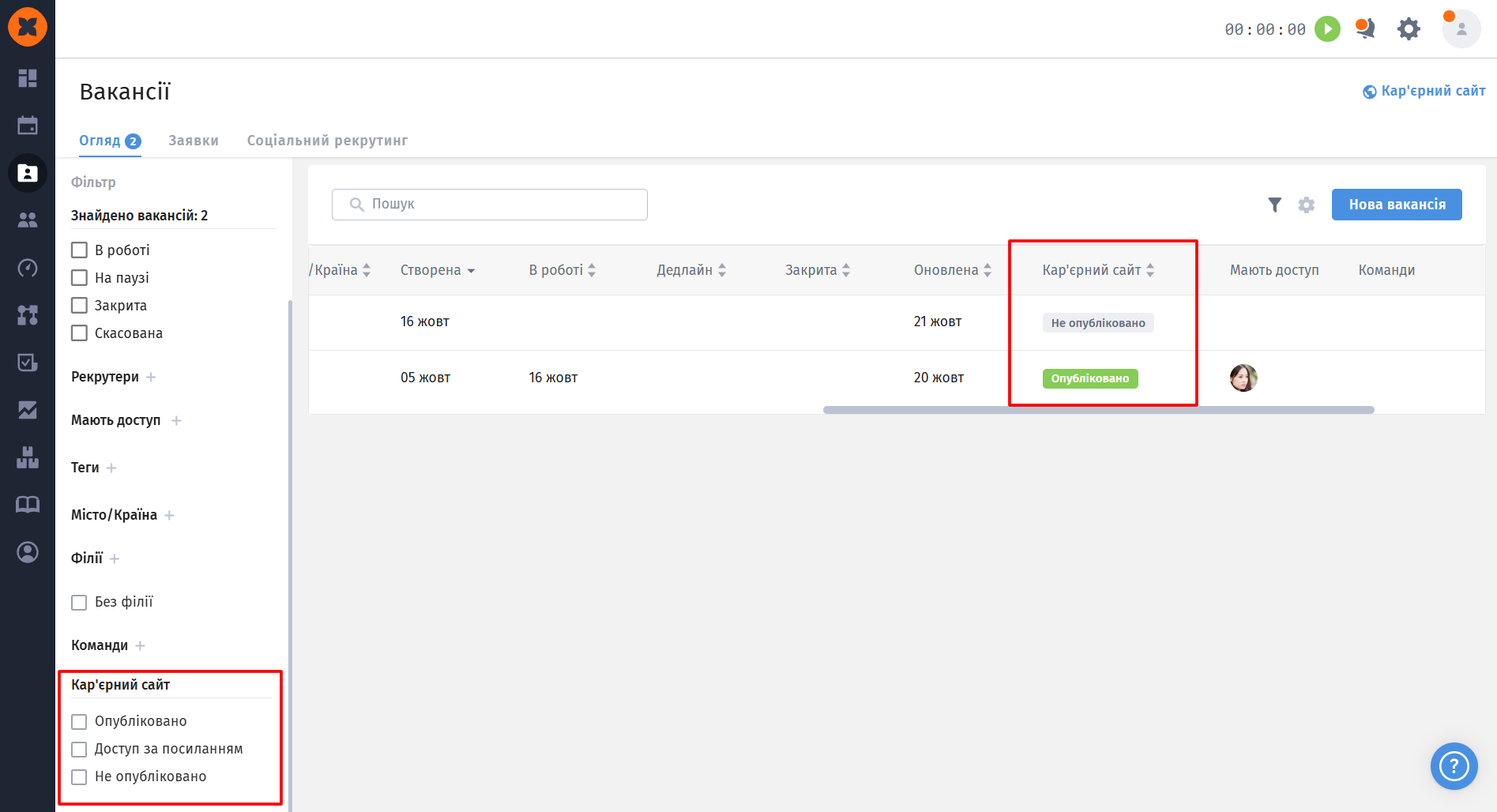Toggle the table filter funnel icon

(1274, 205)
